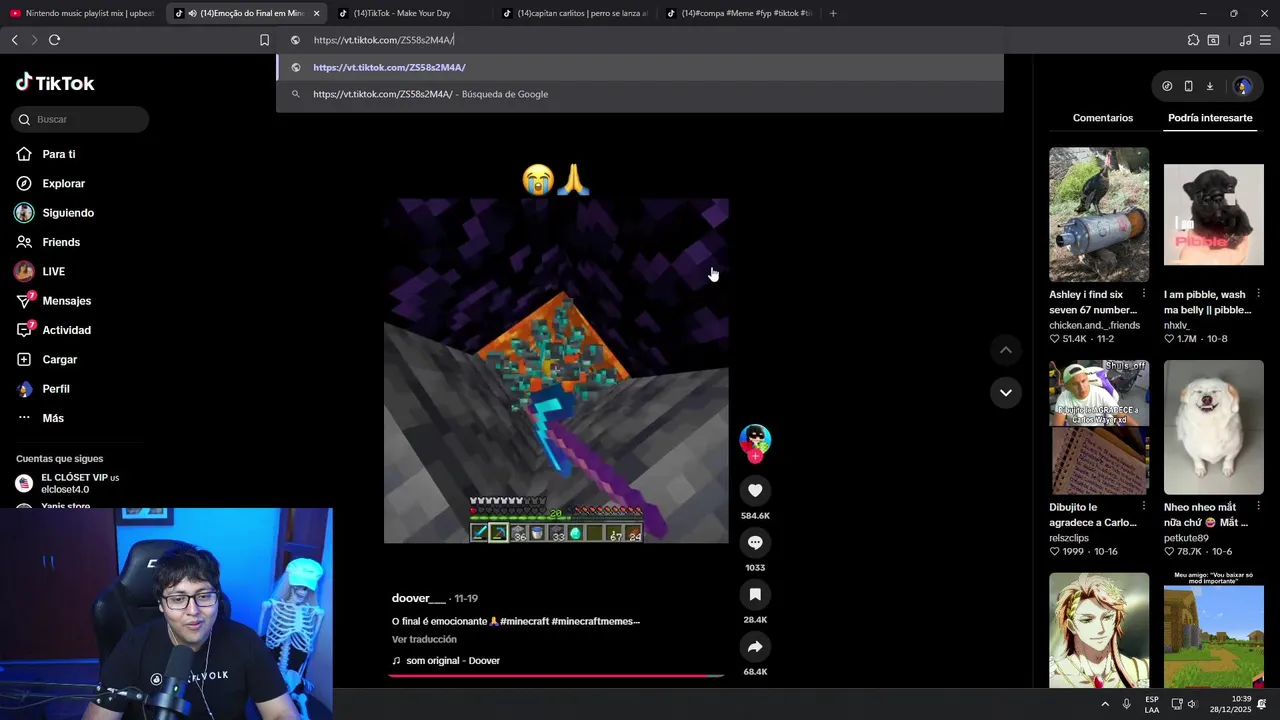Open the network icon in the taskbar
The height and width of the screenshot is (720, 1280).
pos(1177,704)
